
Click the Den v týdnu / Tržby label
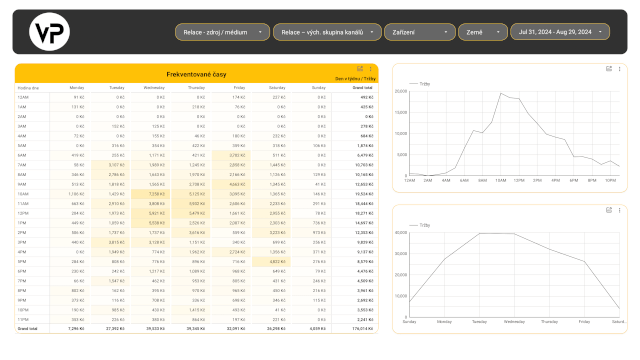pos(355,79)
